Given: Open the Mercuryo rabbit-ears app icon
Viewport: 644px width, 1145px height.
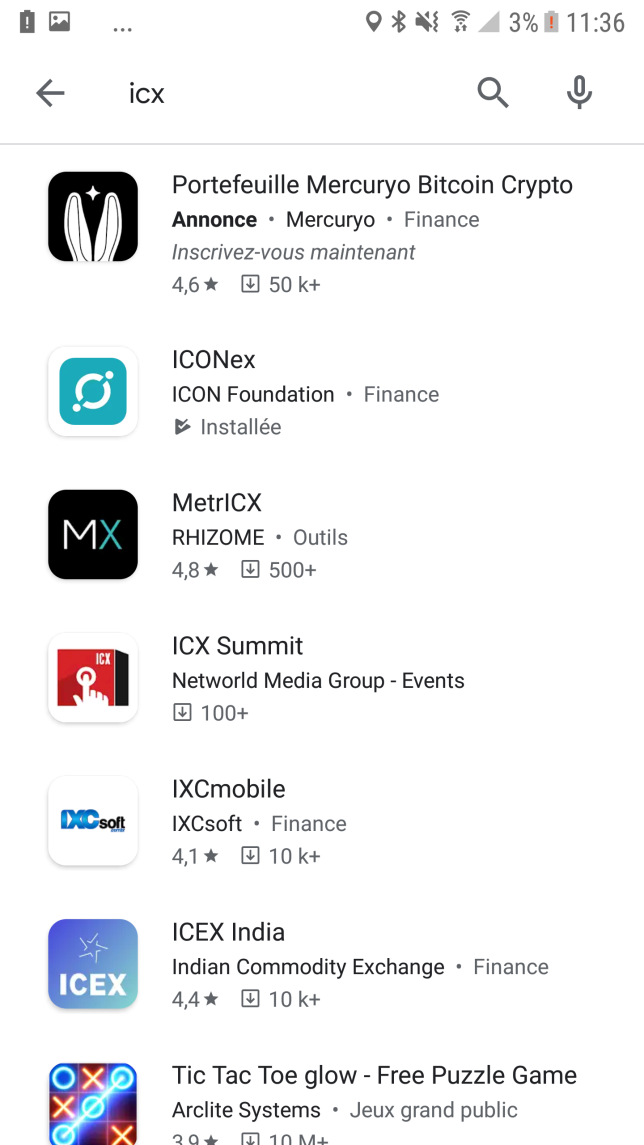Looking at the screenshot, I should (93, 217).
